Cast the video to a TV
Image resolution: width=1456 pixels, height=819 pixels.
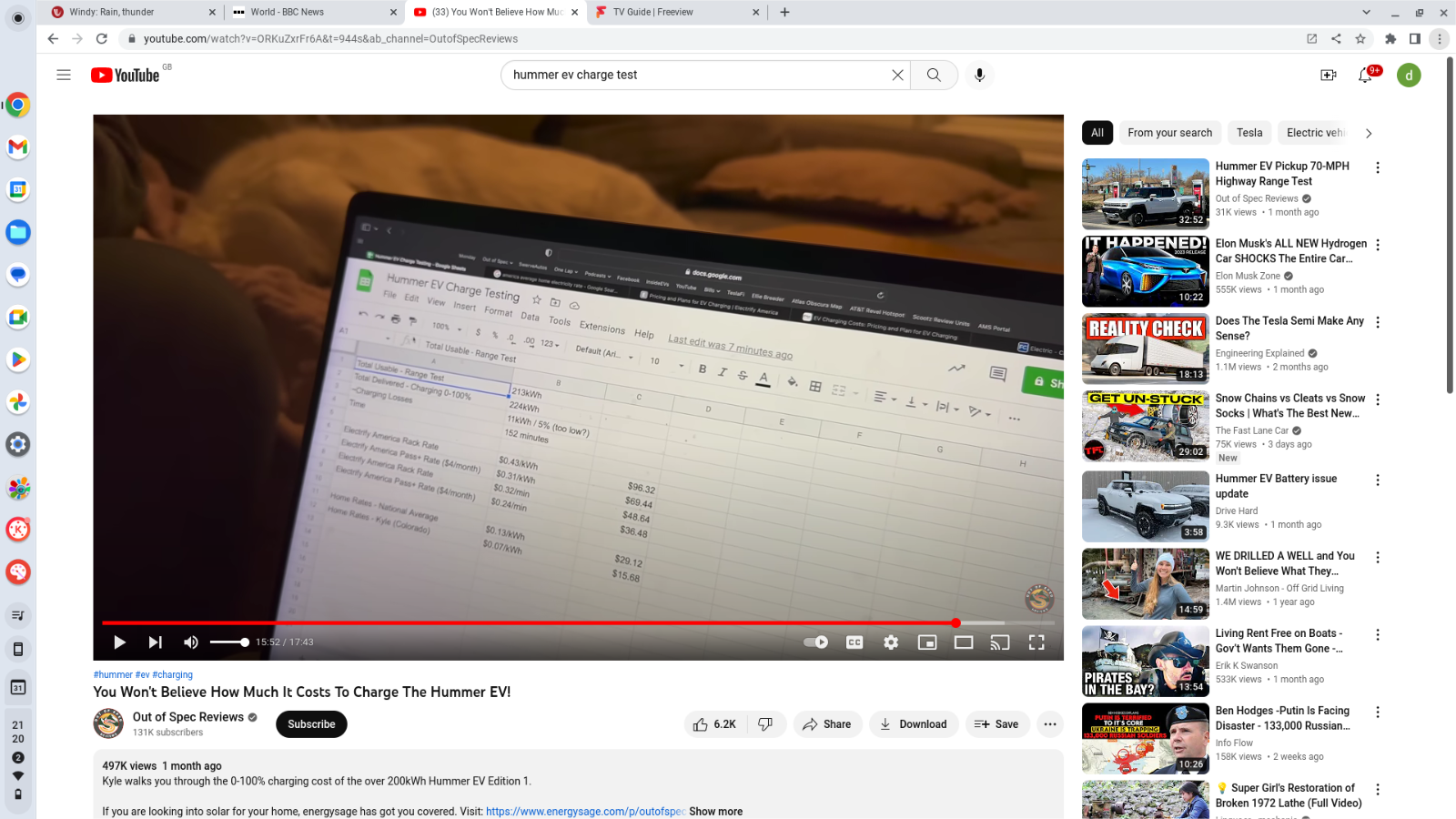[x=1000, y=642]
